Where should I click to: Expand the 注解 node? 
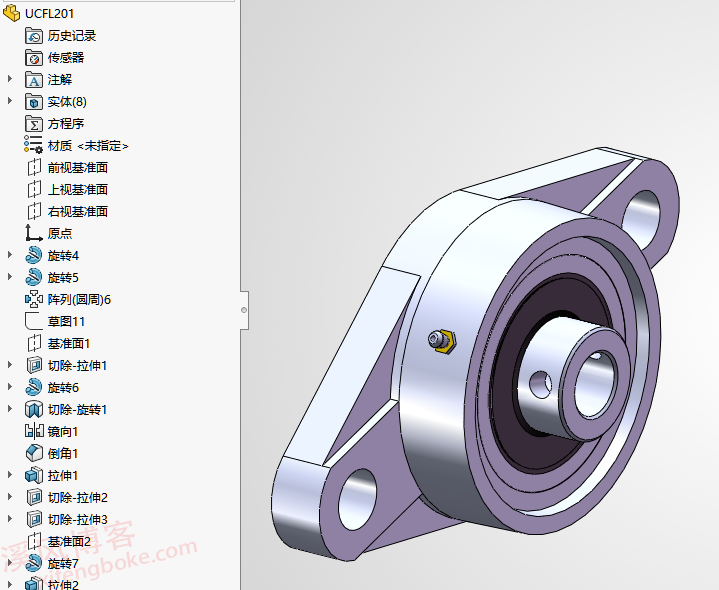[10, 79]
